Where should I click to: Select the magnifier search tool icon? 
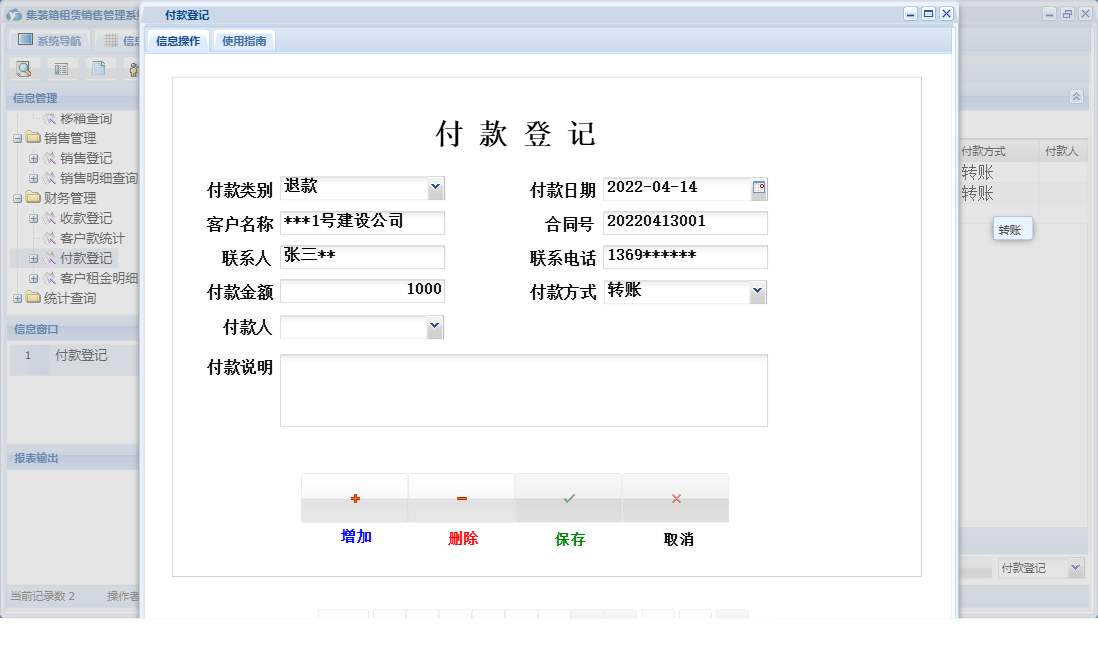(x=24, y=68)
